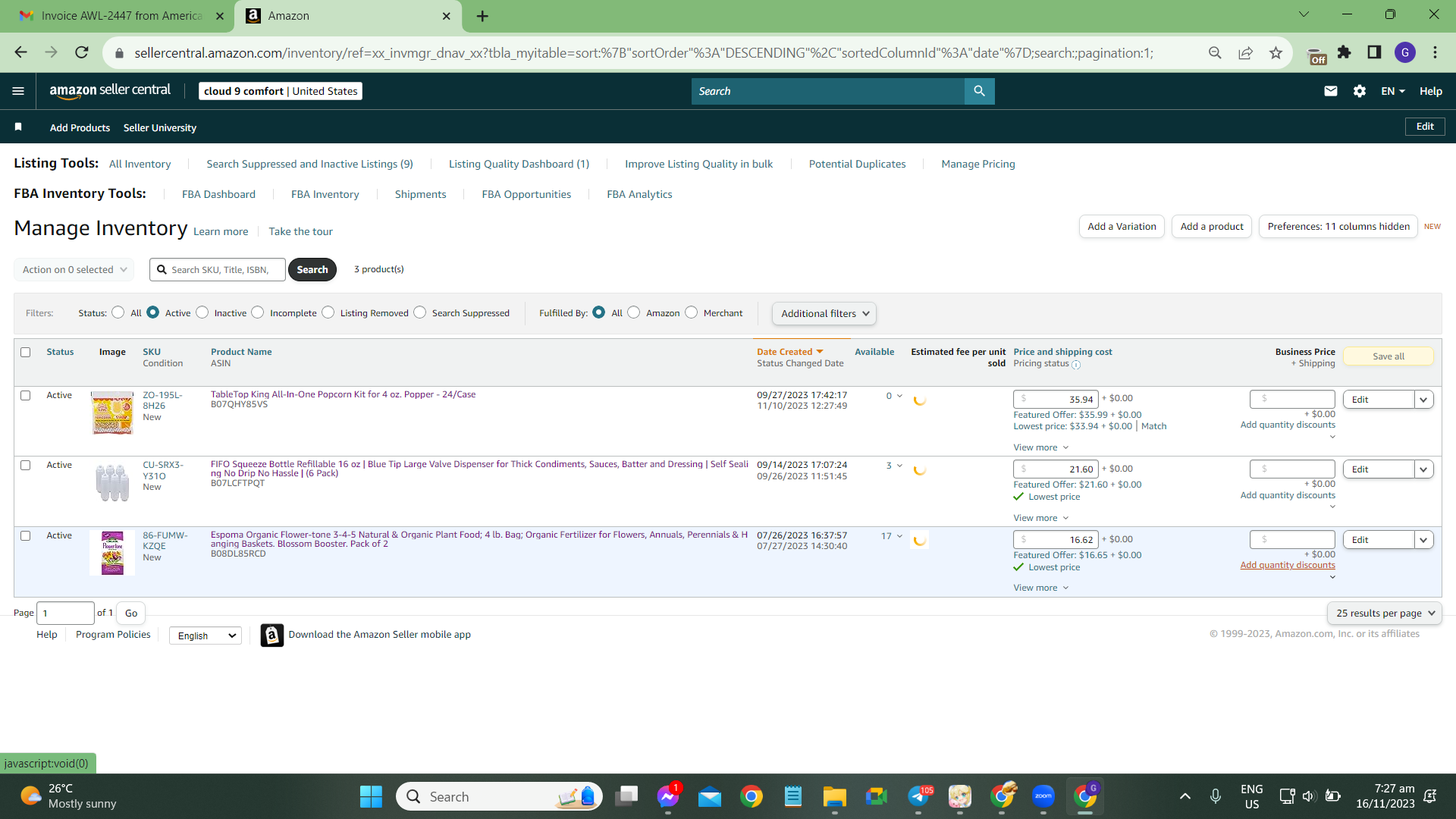Select Fulfilled By Amazon radio button
This screenshot has width=1456, height=819.
(634, 312)
